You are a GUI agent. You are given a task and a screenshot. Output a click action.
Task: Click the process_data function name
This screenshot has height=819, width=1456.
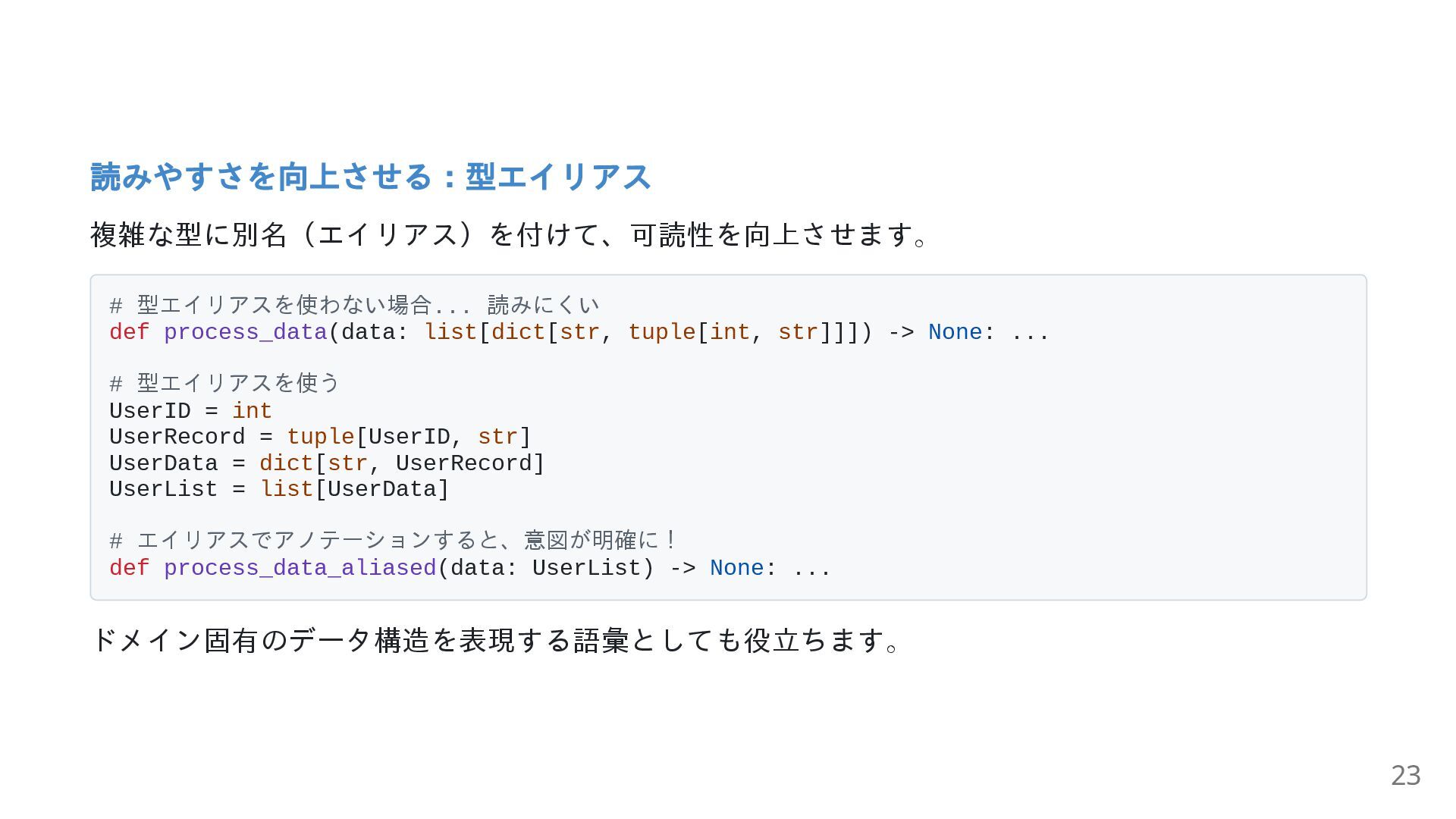(245, 332)
